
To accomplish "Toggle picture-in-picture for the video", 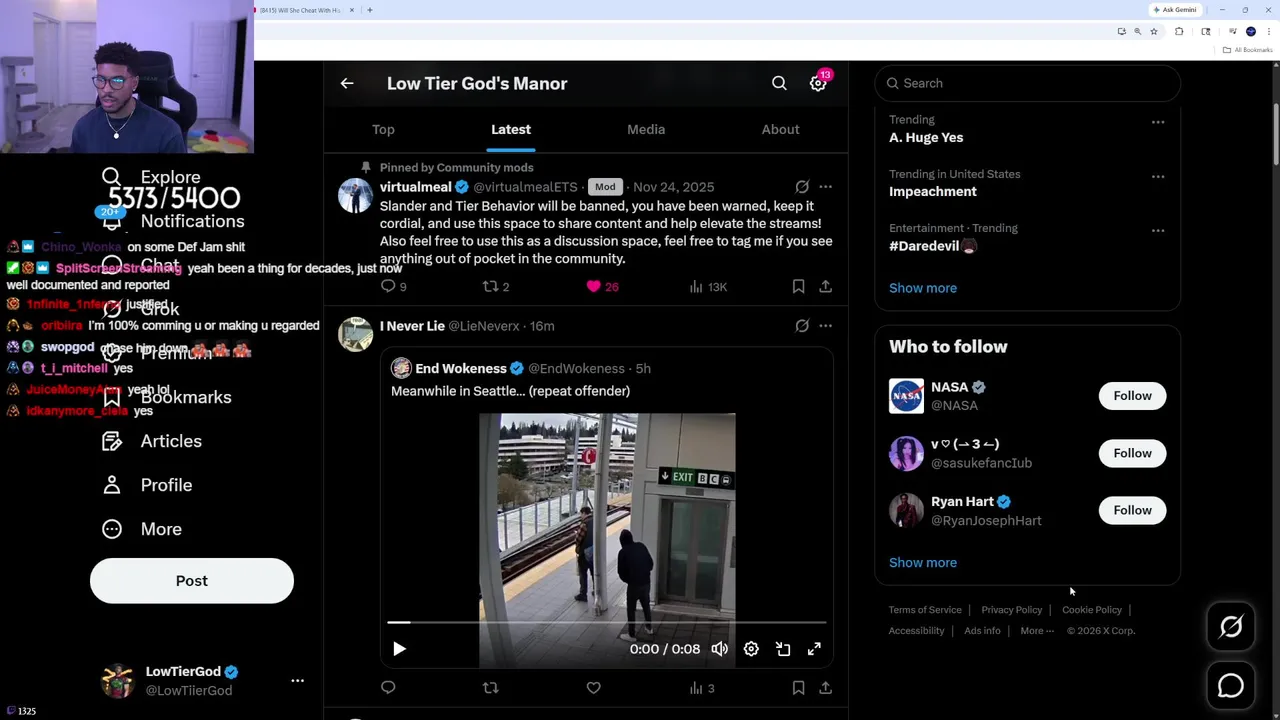I will click(783, 649).
